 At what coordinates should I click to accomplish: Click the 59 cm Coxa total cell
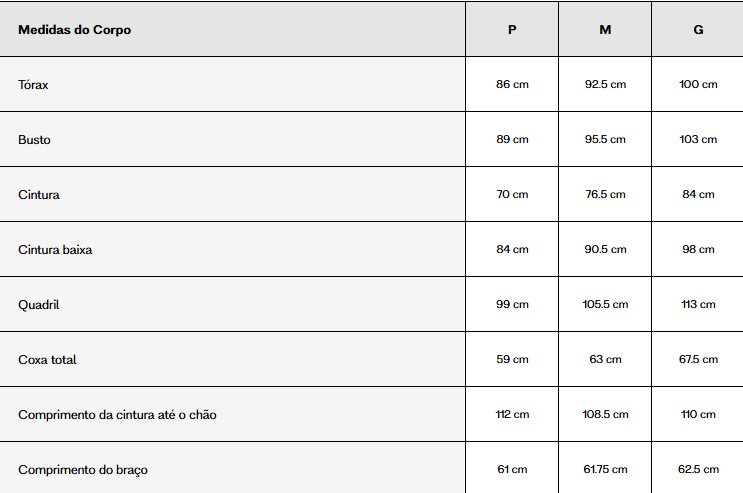click(x=512, y=359)
